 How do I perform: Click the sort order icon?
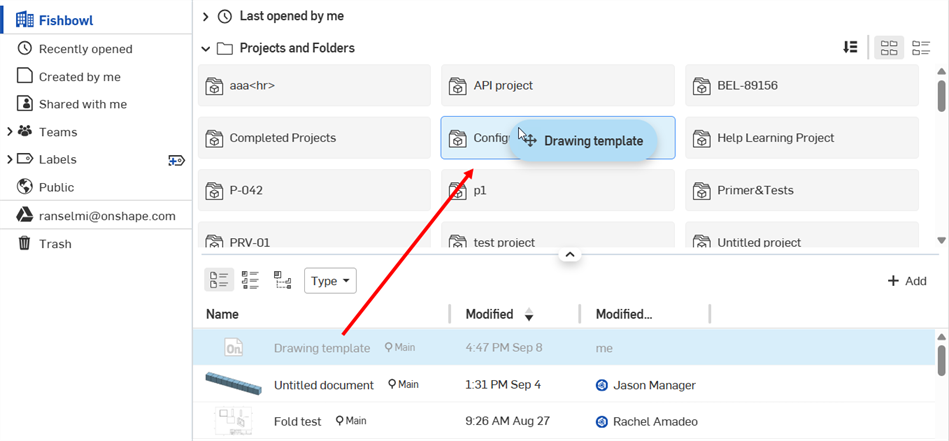(x=850, y=47)
